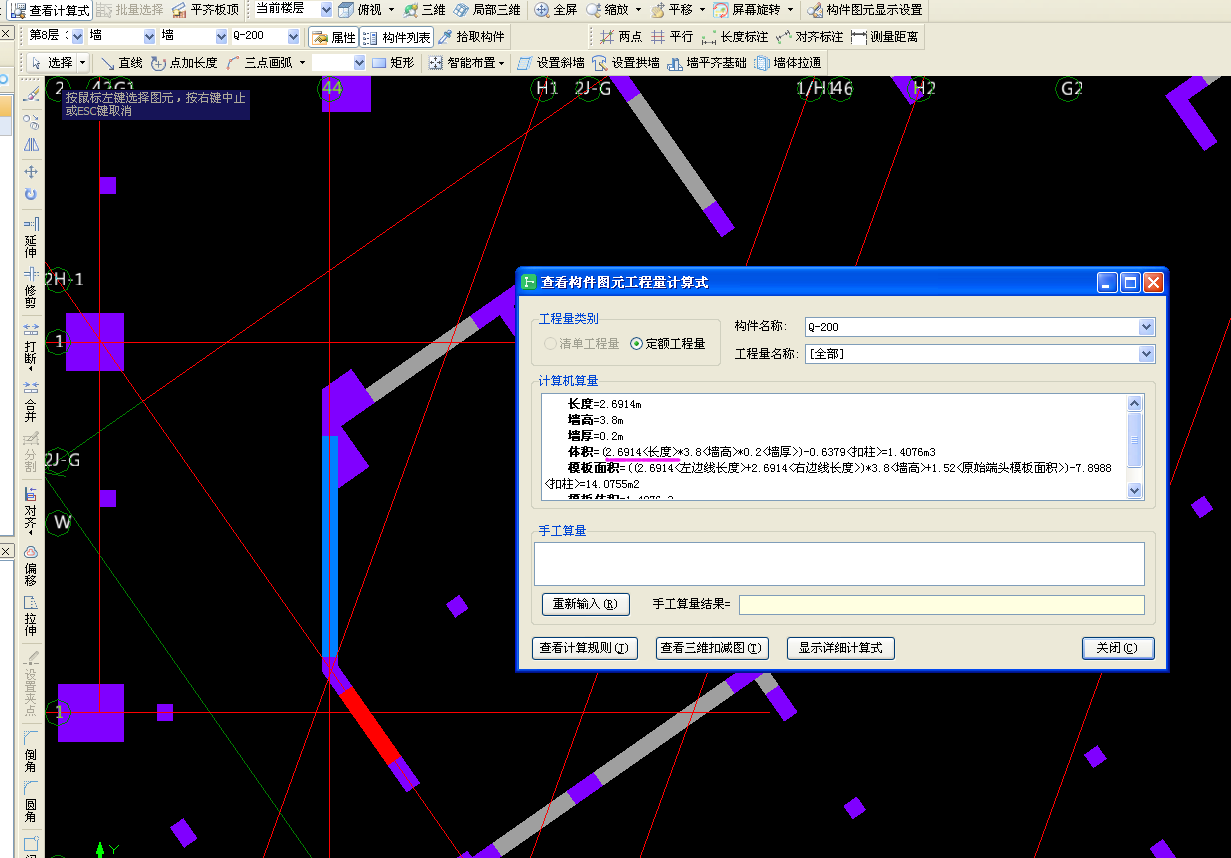
Task: Click the 合并 merge tool in sidebar
Action: (x=31, y=400)
